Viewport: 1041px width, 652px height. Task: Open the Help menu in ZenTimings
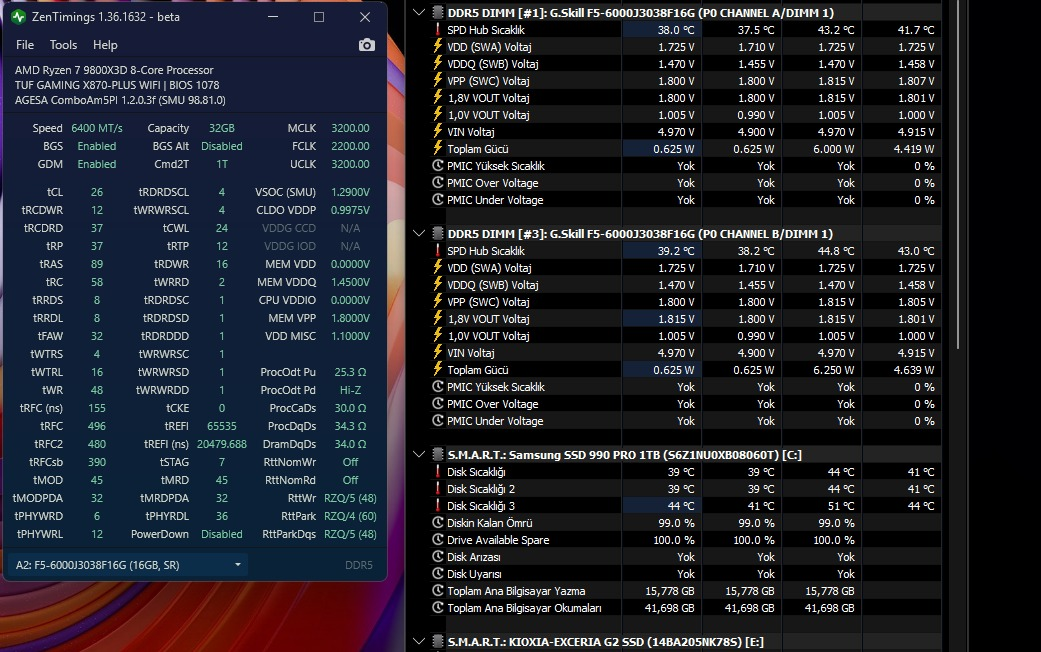pyautogui.click(x=105, y=45)
